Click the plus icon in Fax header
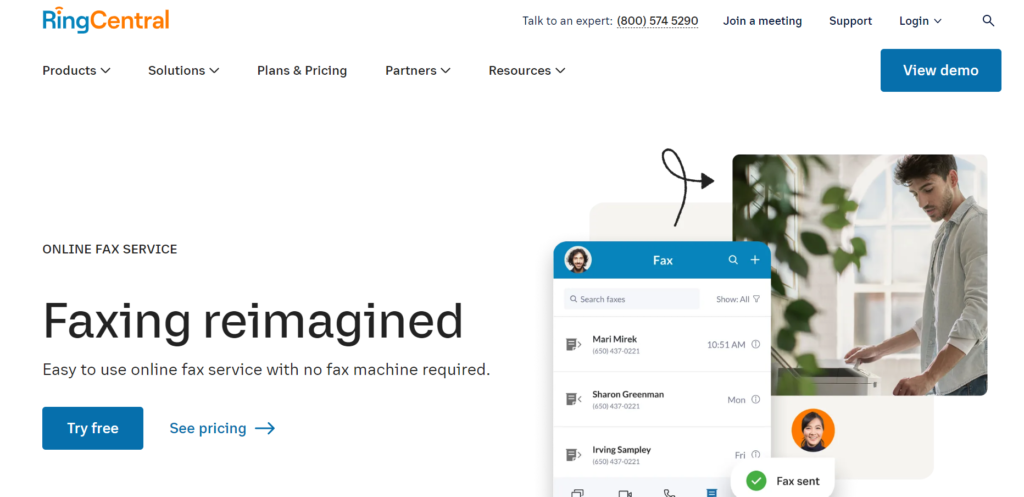Image resolution: width=1024 pixels, height=497 pixels. tap(755, 260)
